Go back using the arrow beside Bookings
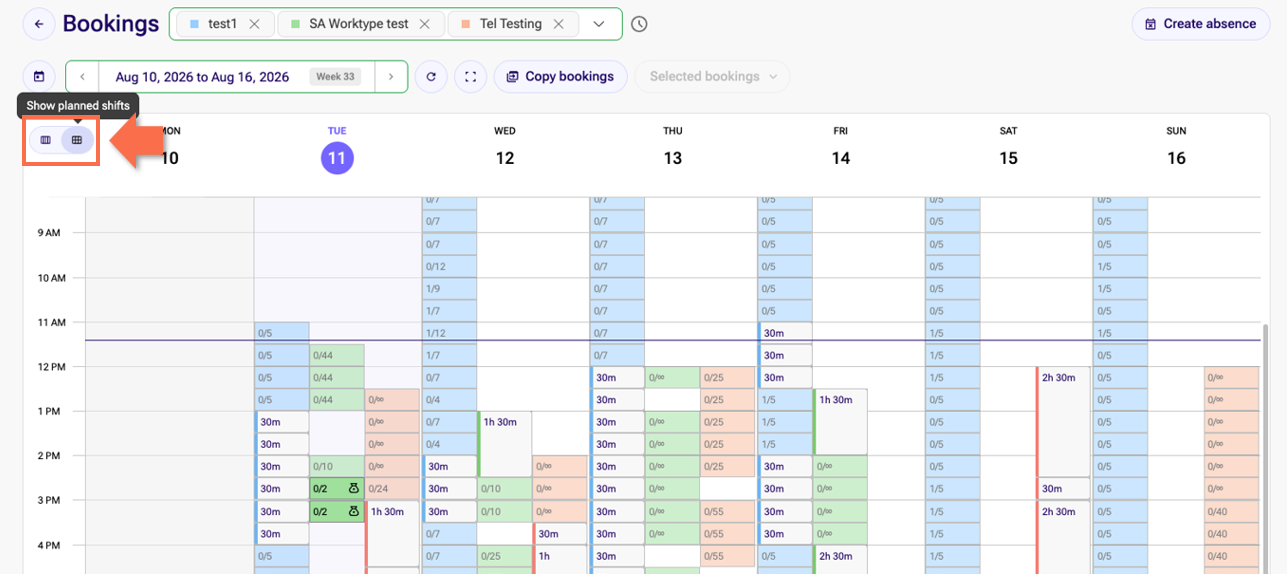1287x574 pixels. (38, 24)
